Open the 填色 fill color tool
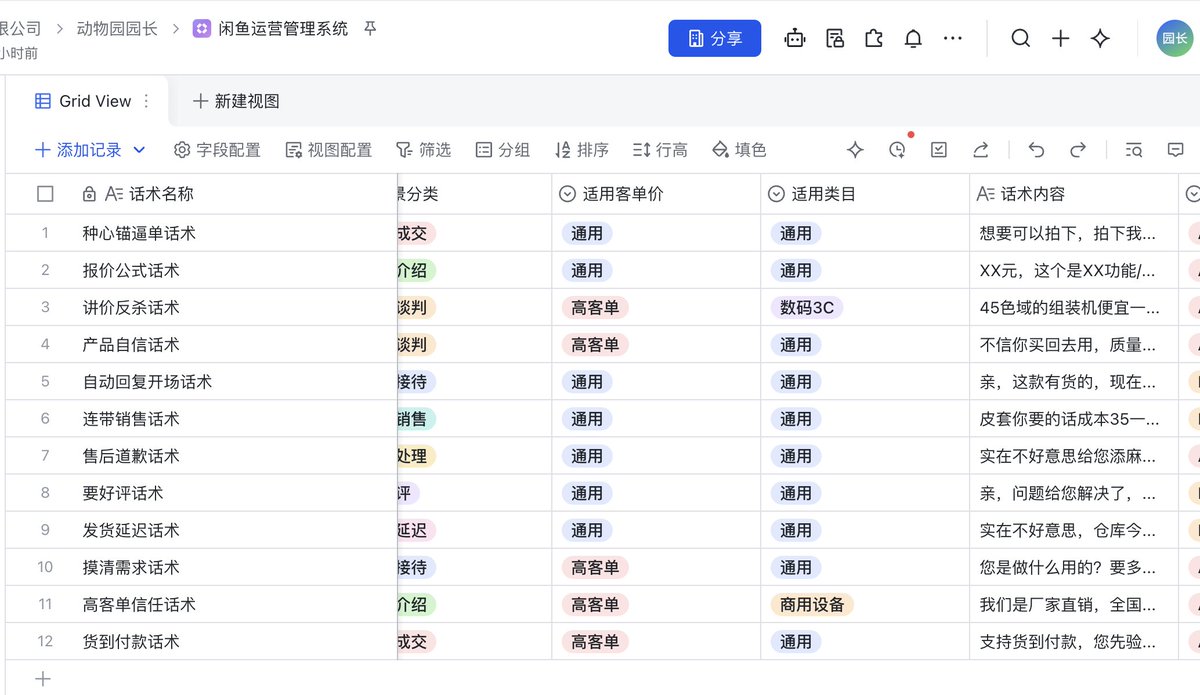Image resolution: width=1200 pixels, height=695 pixels. pyautogui.click(x=739, y=150)
